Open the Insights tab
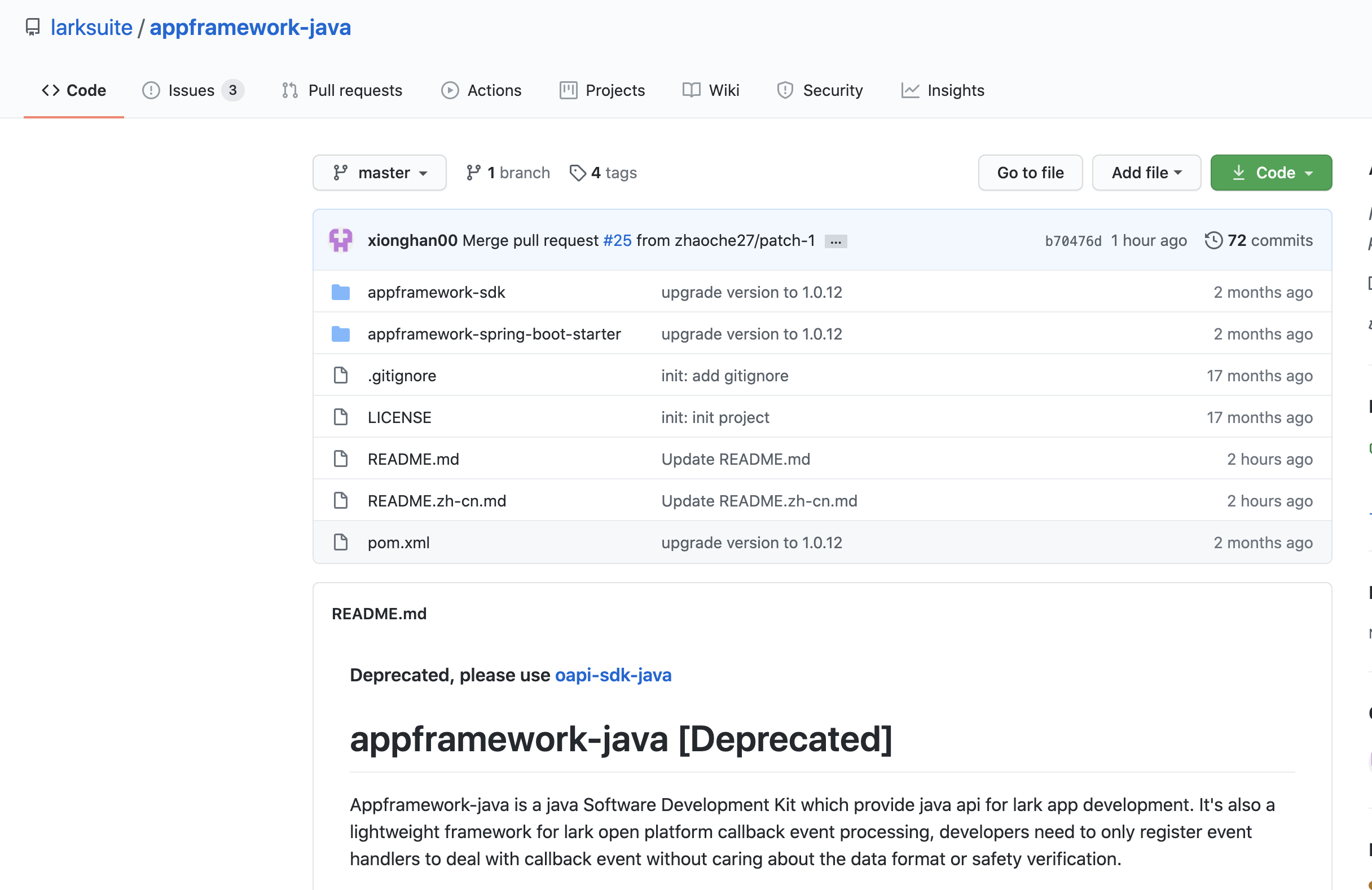Viewport: 1372px width, 890px height. 943,90
